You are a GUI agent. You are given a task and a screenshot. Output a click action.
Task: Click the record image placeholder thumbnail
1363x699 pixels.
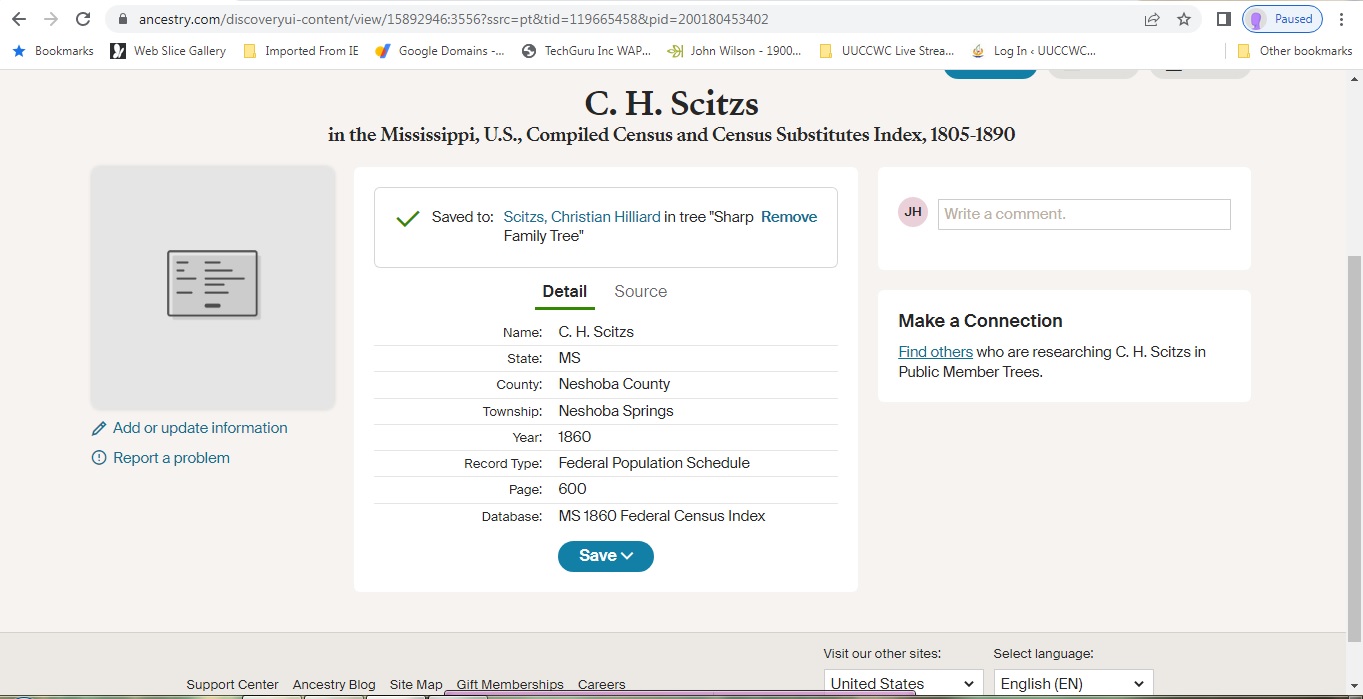pos(213,286)
